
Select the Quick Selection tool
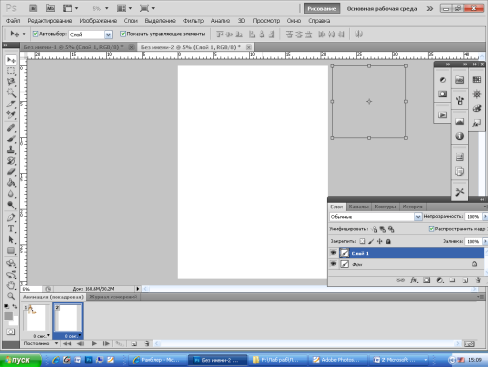click(x=11, y=93)
